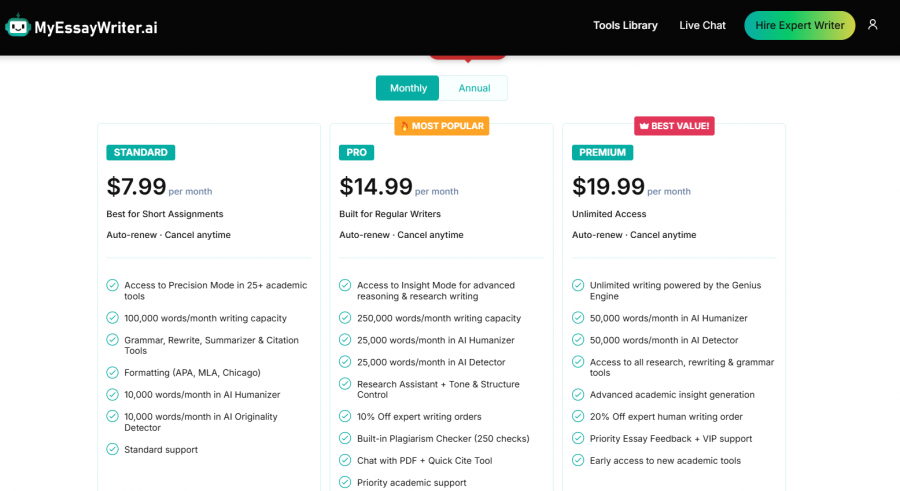Click 'Priority Essay Feedback + VIP support' text
The height and width of the screenshot is (491, 900).
click(670, 439)
